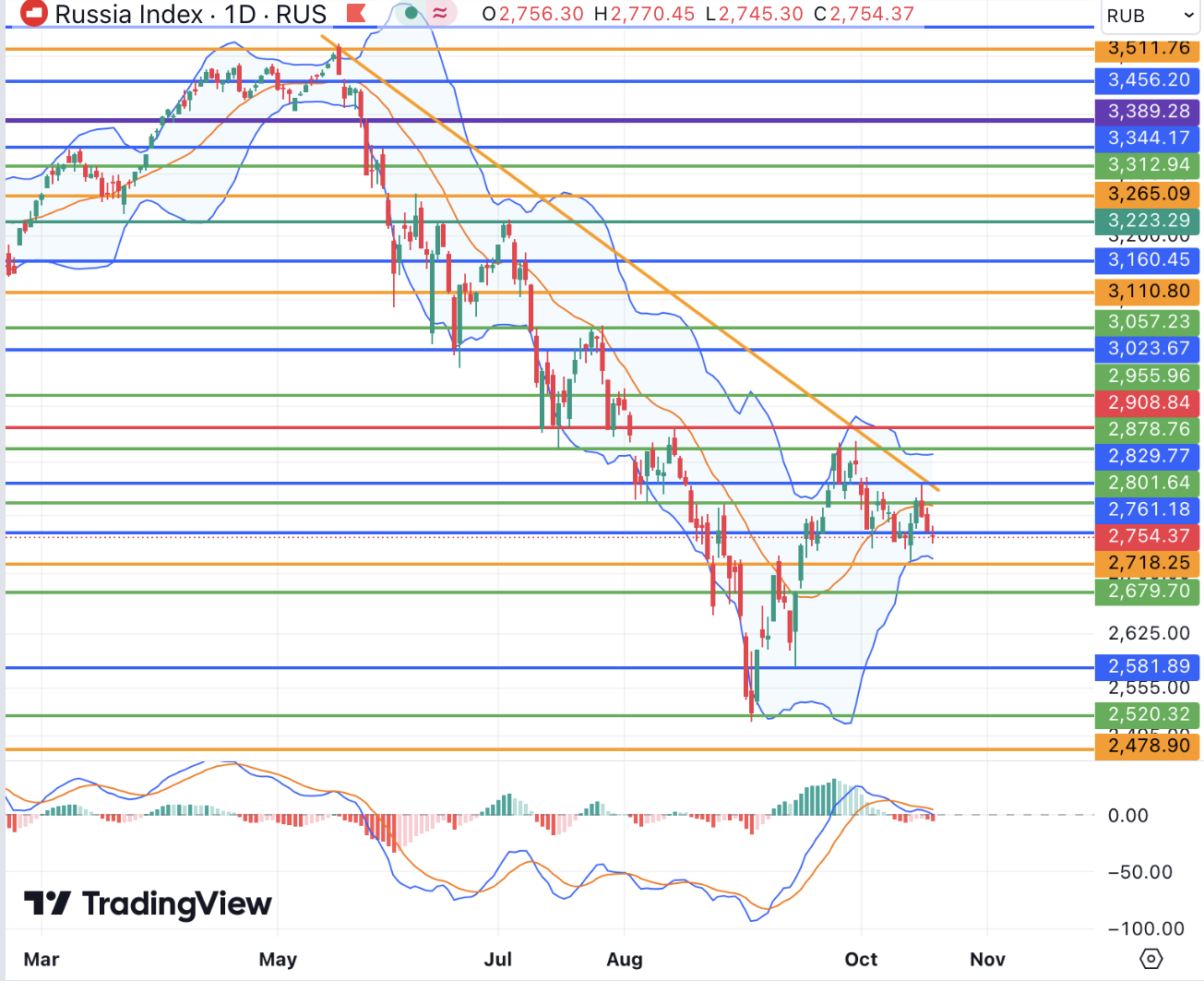Select the 3,023.67 blue price label
Image resolution: width=1204 pixels, height=981 pixels.
tap(1148, 349)
